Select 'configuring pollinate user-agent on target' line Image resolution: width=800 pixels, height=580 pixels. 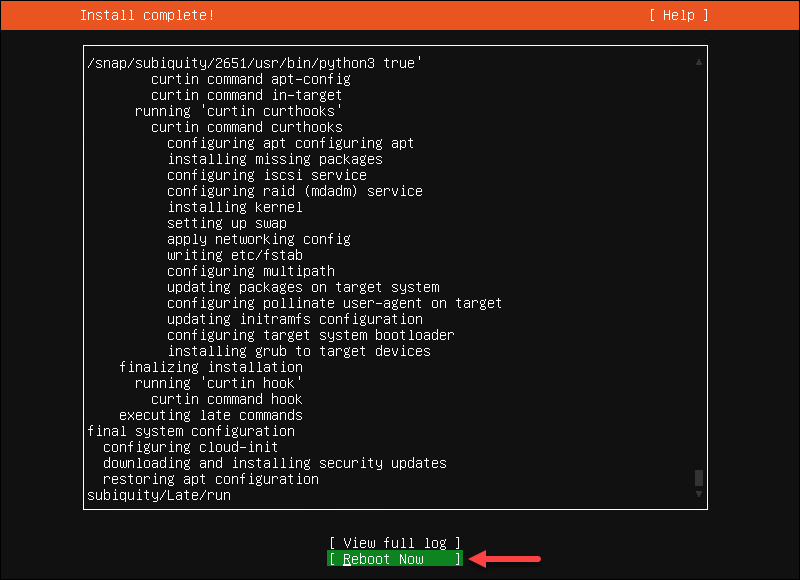(x=334, y=304)
